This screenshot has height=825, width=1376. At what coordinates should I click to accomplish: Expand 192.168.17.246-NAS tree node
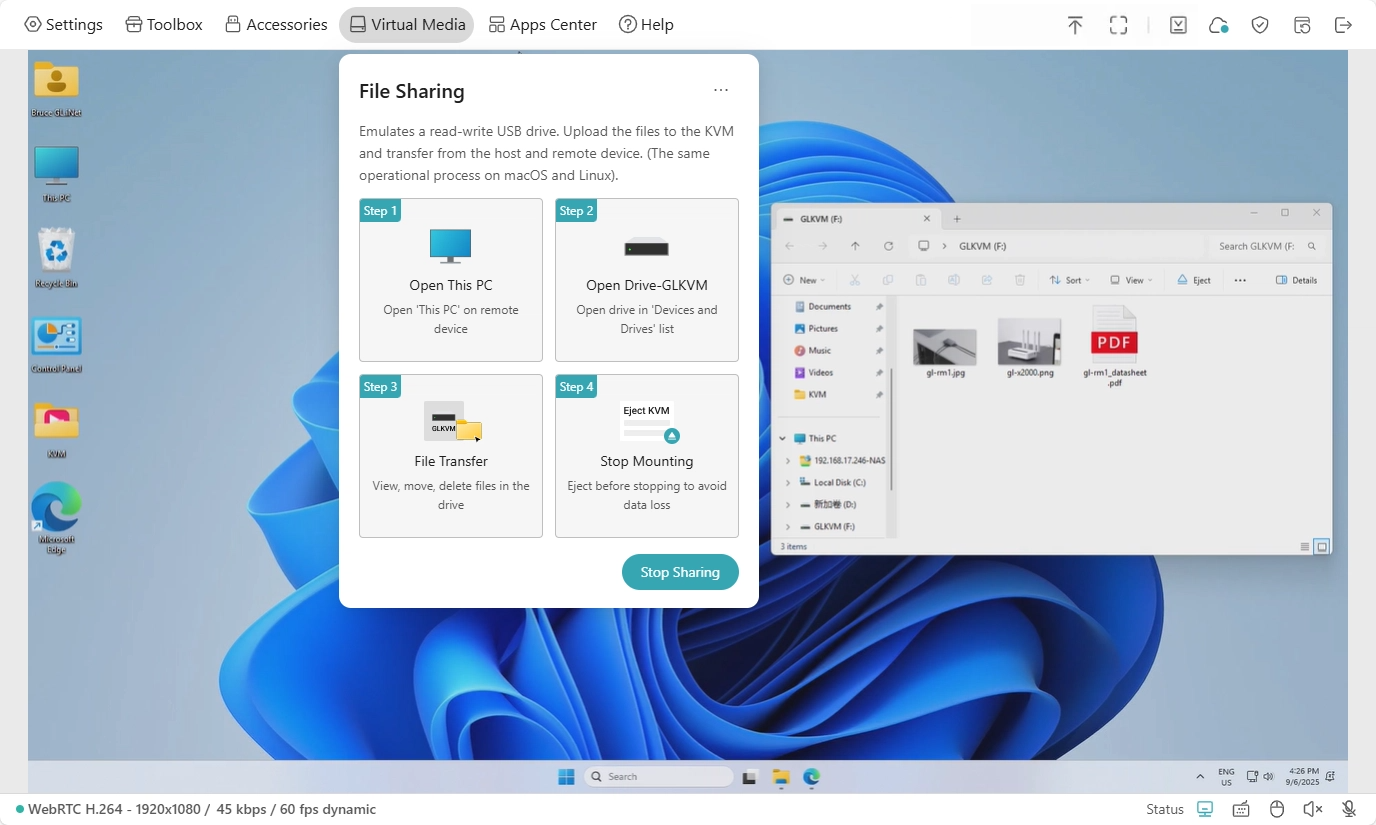point(788,460)
